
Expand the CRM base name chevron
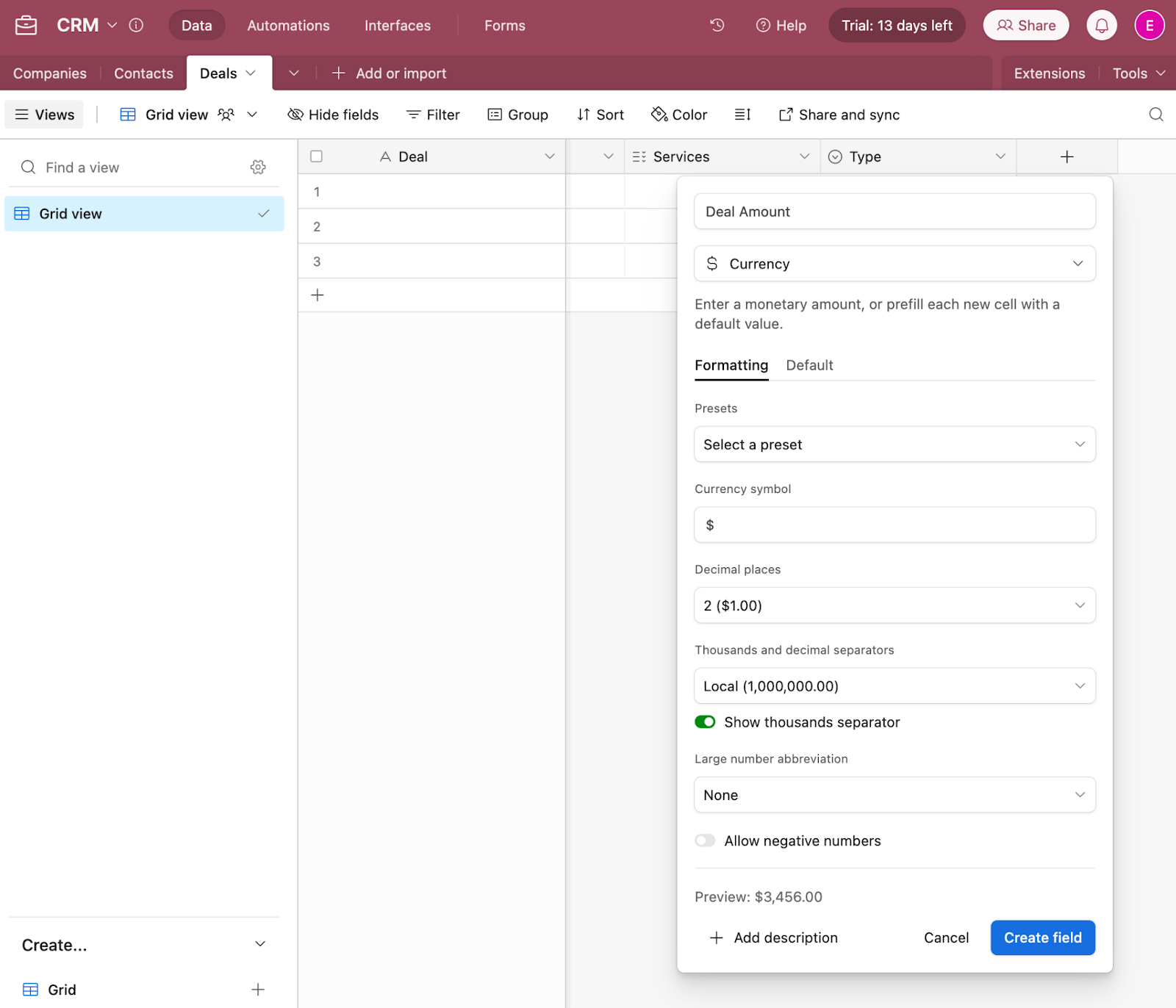coord(112,25)
